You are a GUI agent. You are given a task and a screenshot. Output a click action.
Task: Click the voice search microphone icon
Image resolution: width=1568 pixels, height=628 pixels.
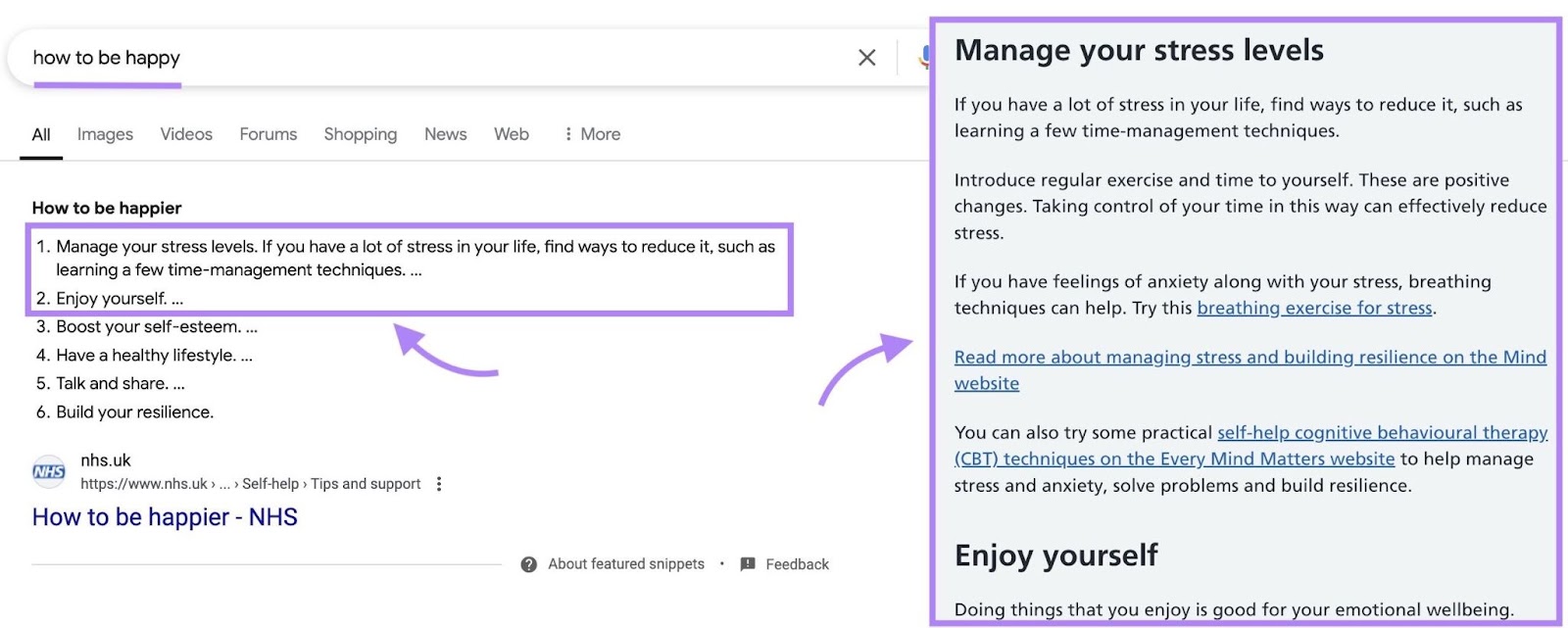point(924,57)
